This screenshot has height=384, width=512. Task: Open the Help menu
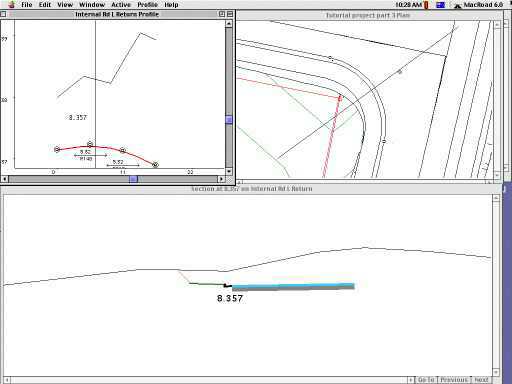pyautogui.click(x=171, y=5)
